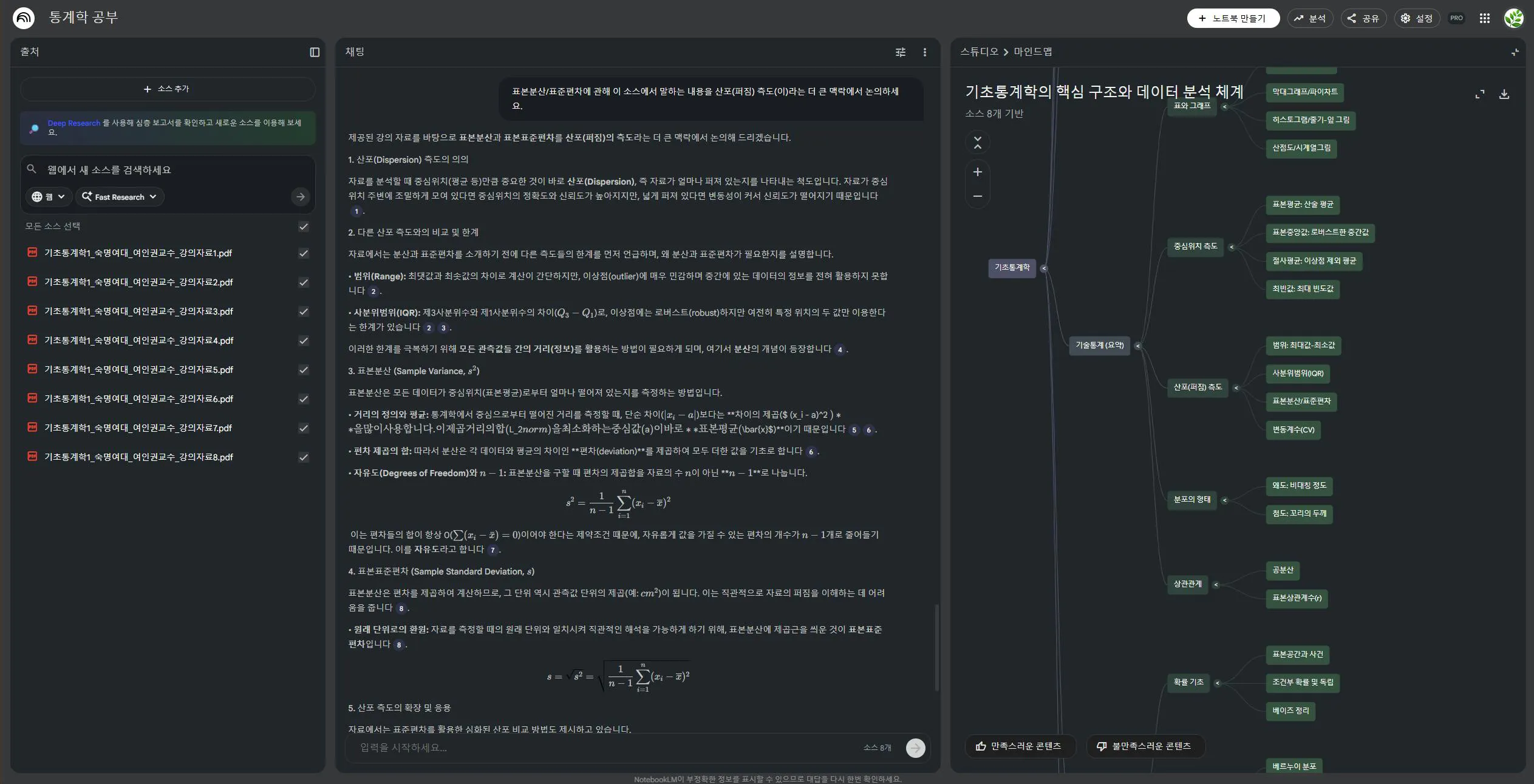Open Google apps grid
The image size is (1534, 784).
click(1485, 18)
